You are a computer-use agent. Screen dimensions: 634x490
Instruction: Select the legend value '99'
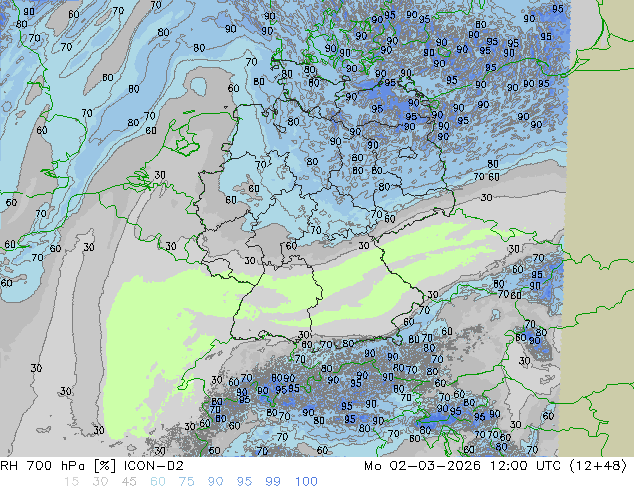[x=273, y=482]
